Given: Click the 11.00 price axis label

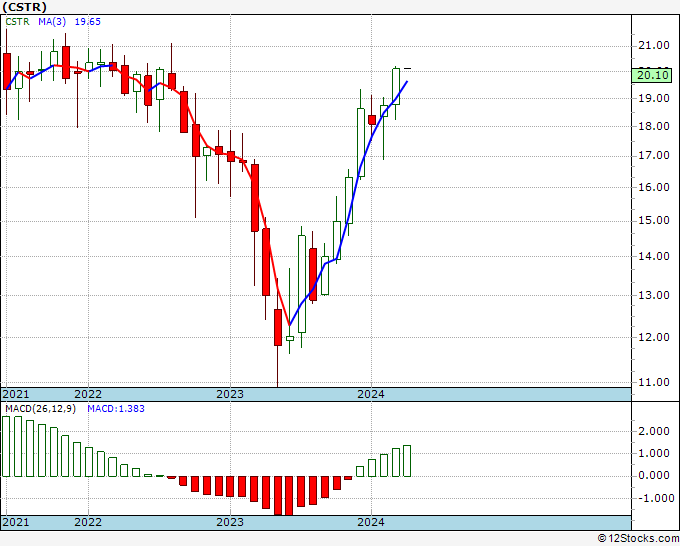Looking at the screenshot, I should click(653, 382).
